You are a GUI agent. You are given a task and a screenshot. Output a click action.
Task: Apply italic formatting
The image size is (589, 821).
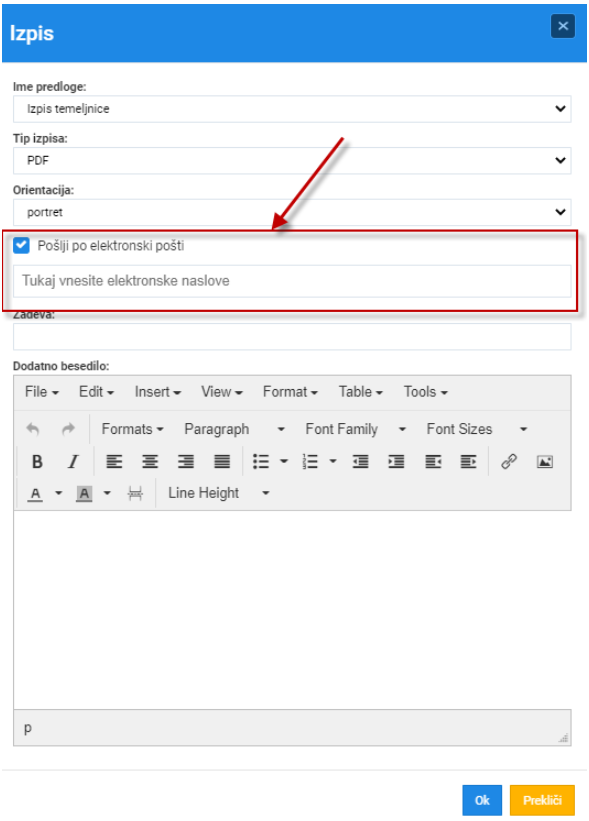tap(73, 461)
